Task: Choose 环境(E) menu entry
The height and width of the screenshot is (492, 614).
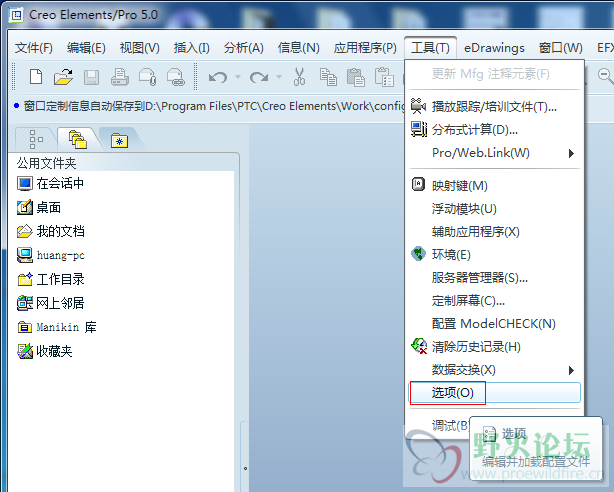Action: [x=495, y=255]
